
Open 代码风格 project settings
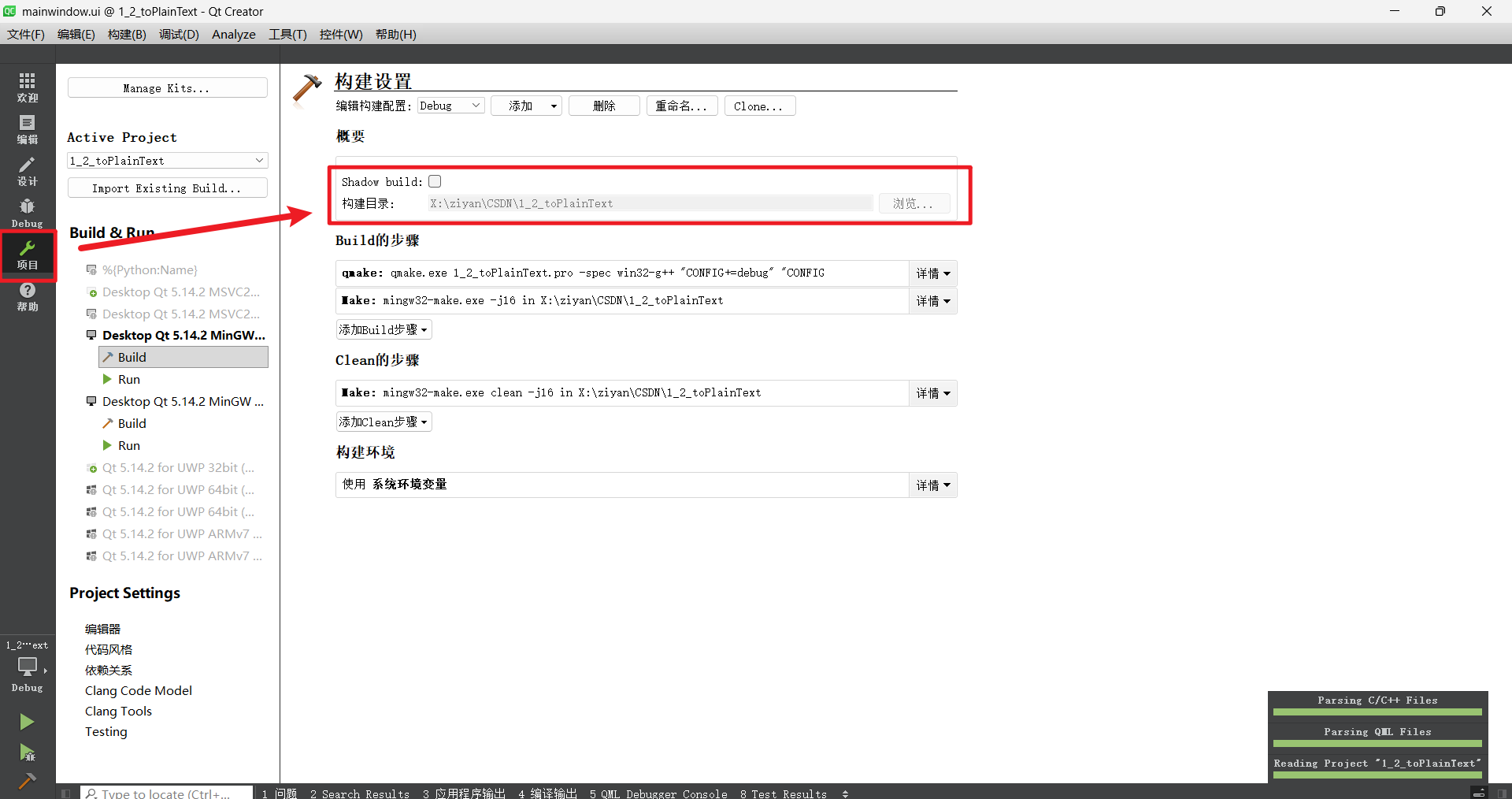tap(109, 649)
